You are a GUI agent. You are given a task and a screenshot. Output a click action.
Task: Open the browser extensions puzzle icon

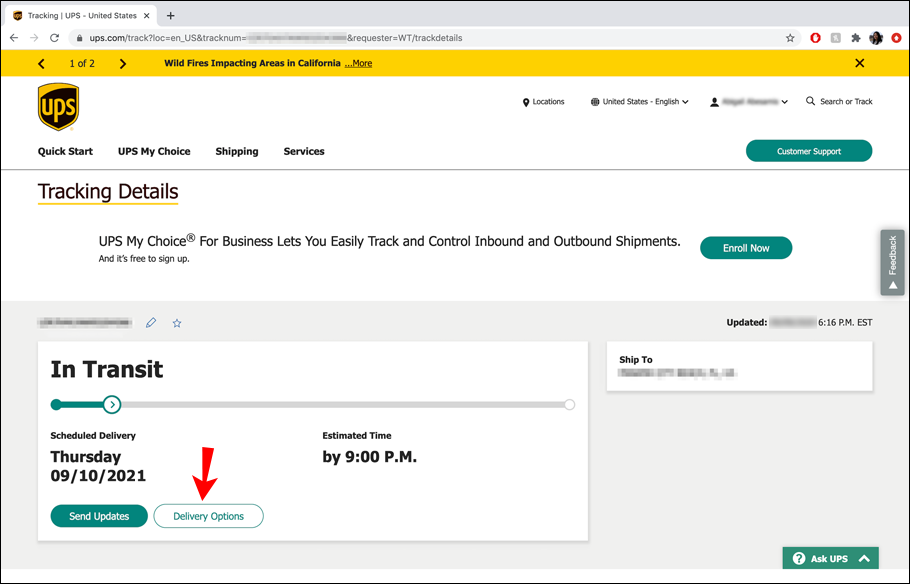pyautogui.click(x=855, y=38)
